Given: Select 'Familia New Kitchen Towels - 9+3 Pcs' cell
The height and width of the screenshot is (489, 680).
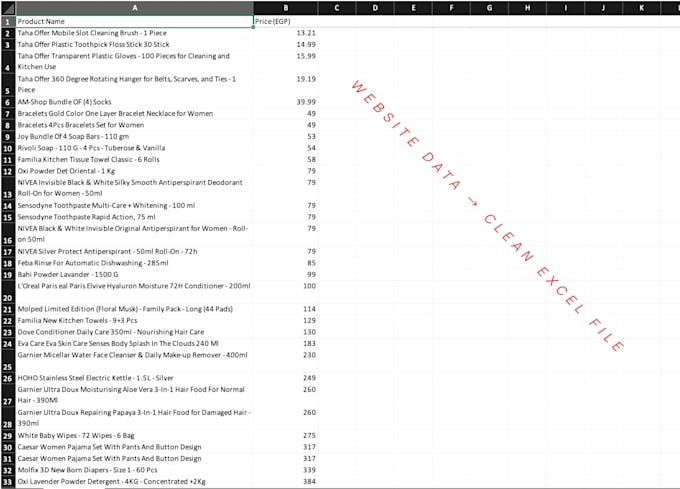Looking at the screenshot, I should (x=134, y=320).
